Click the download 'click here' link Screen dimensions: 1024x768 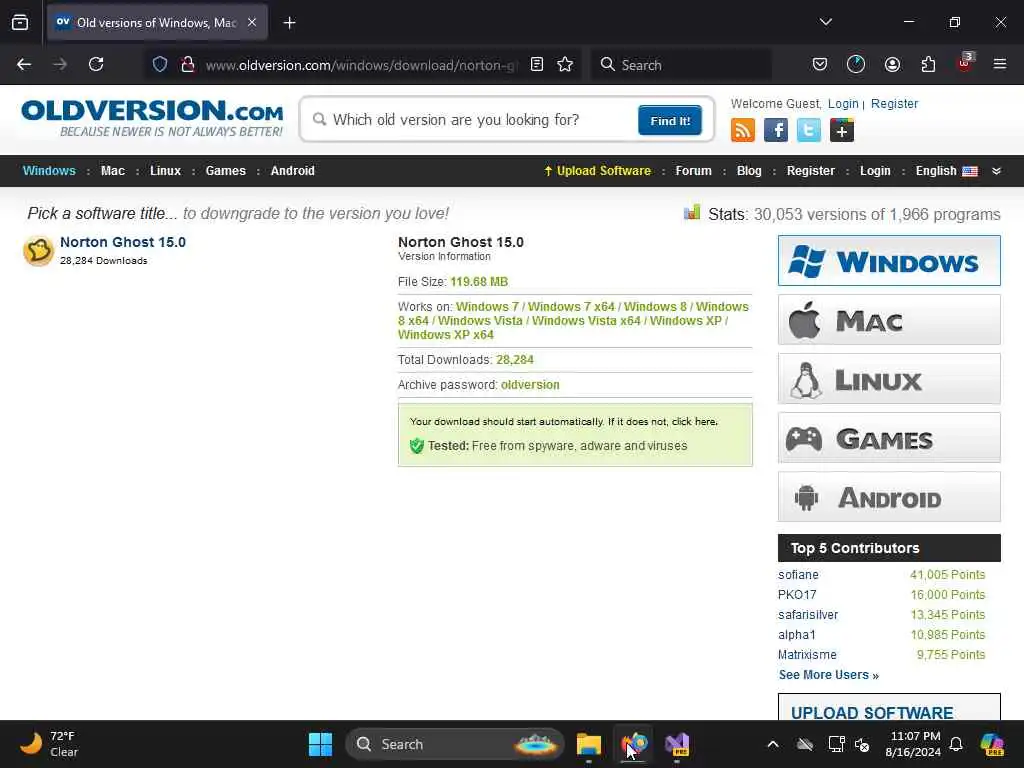694,422
